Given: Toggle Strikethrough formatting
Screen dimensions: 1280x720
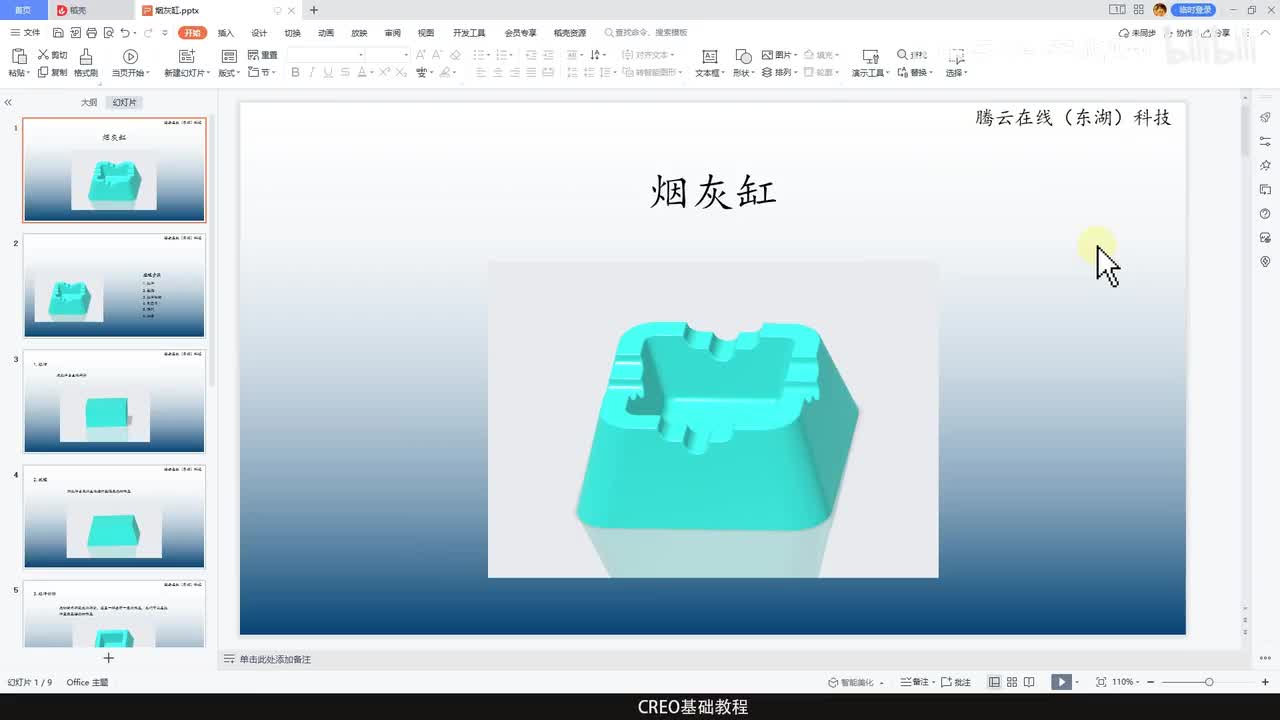Looking at the screenshot, I should pos(345,72).
